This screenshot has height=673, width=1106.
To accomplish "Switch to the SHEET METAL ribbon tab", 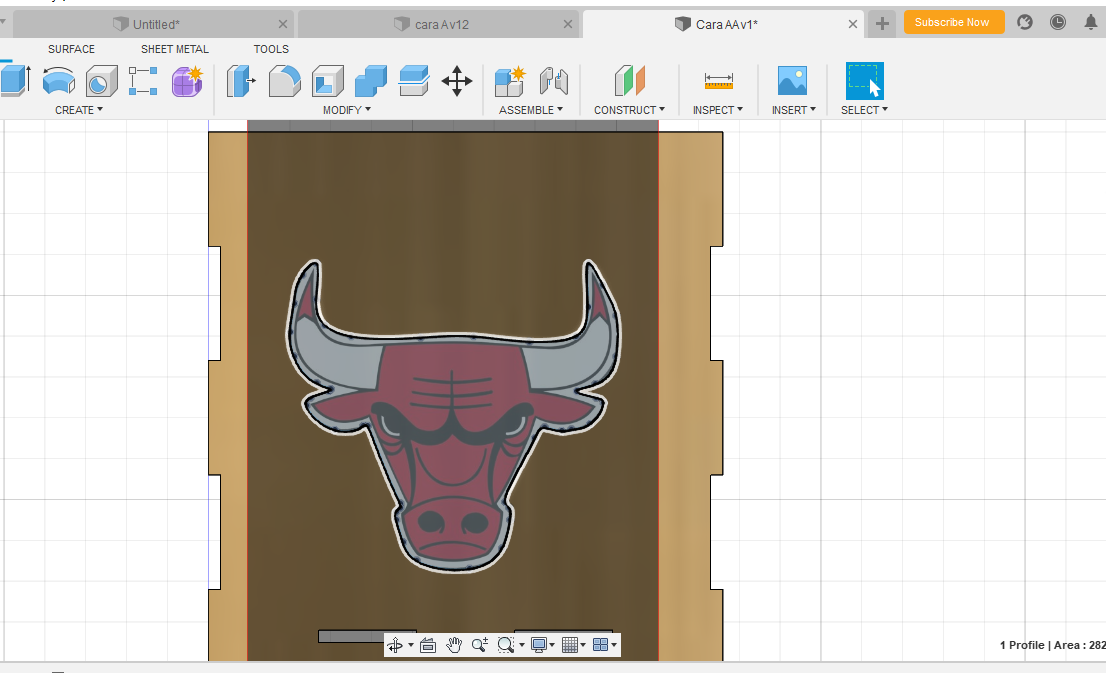I will (x=175, y=49).
